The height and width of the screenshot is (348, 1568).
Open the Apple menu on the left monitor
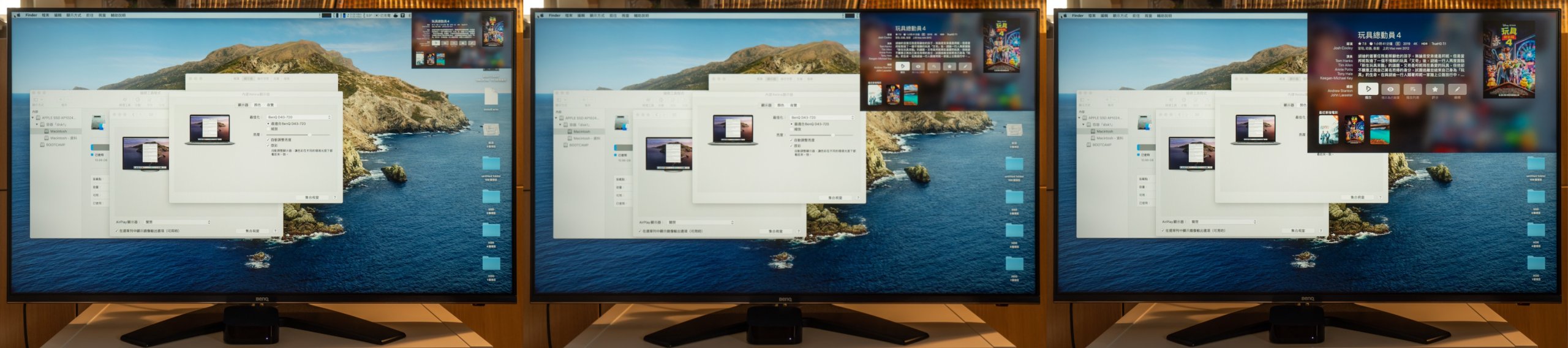coord(18,15)
